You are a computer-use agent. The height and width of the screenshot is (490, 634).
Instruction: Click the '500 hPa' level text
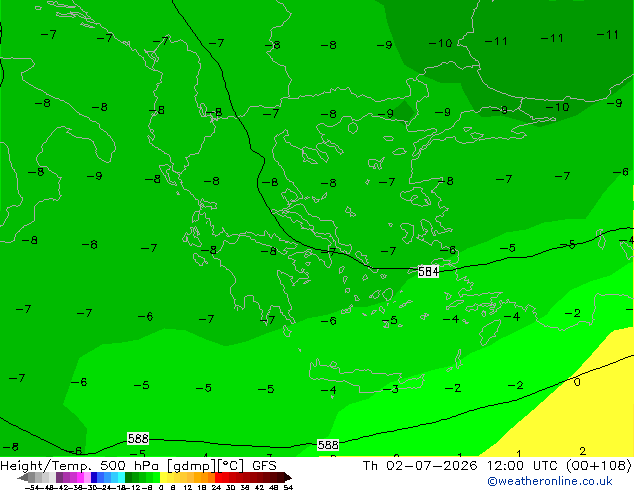tap(131, 465)
